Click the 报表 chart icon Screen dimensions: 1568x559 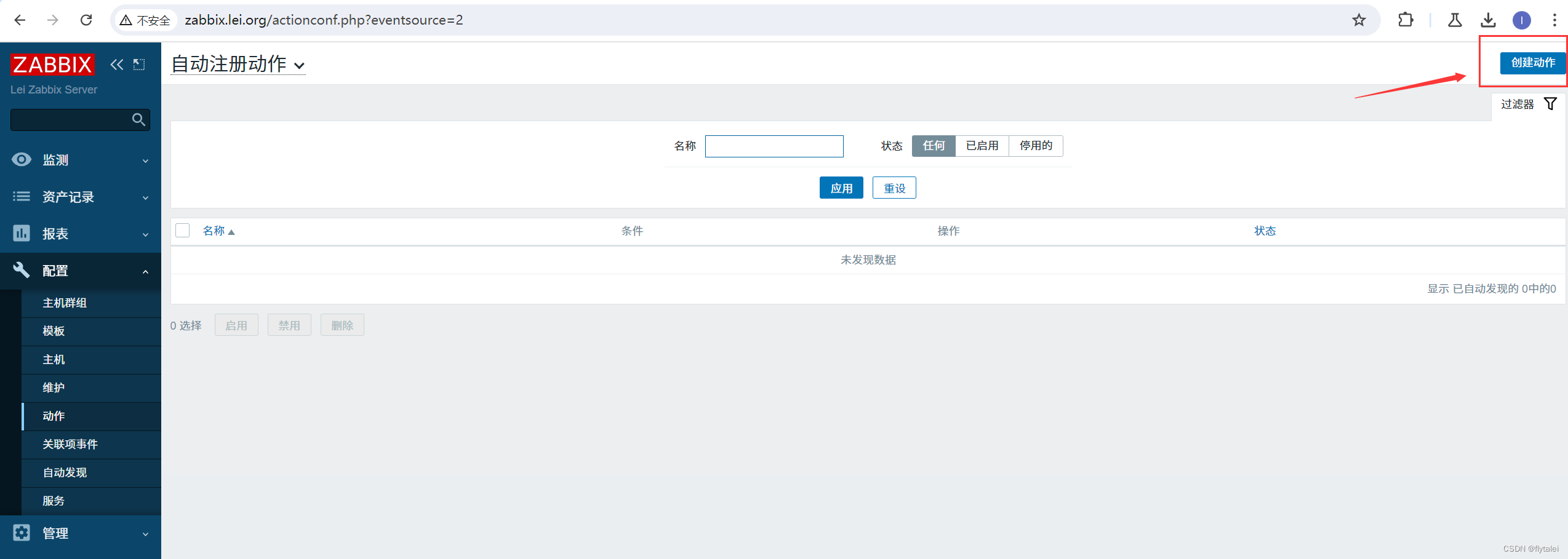pyautogui.click(x=22, y=234)
